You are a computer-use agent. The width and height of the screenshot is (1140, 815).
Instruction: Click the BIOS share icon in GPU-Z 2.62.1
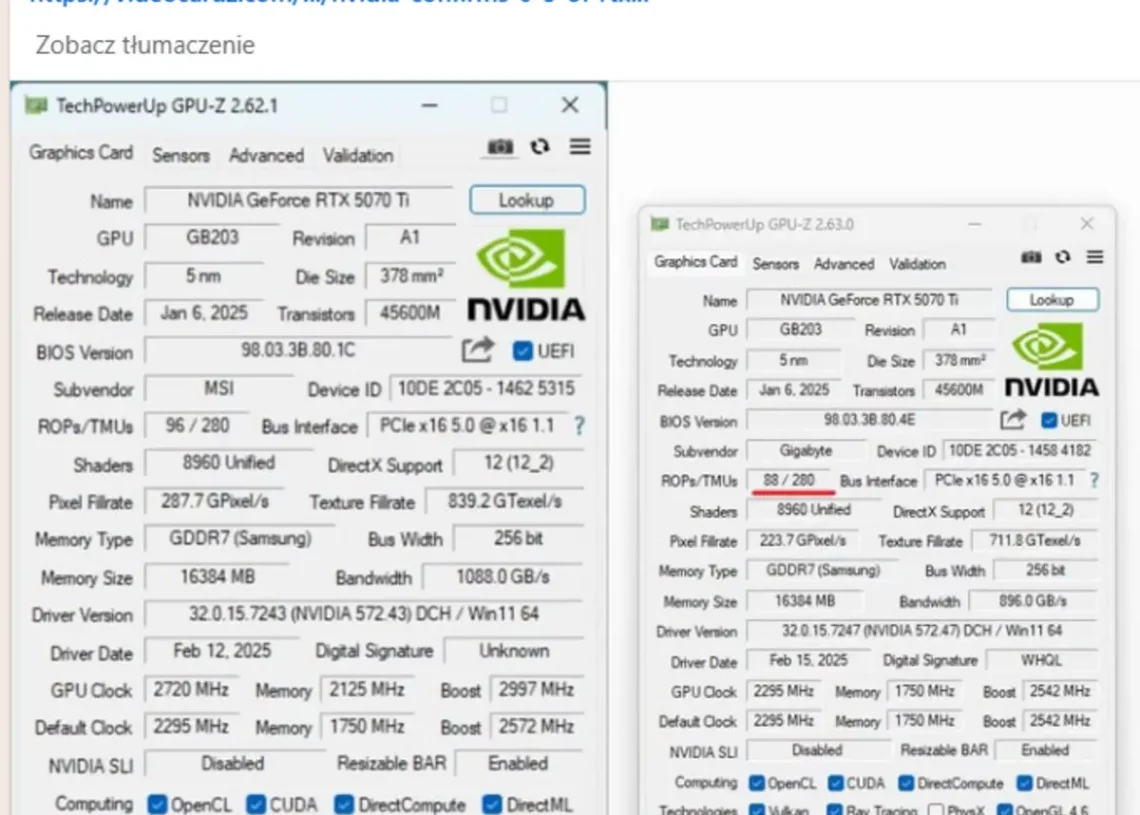tap(478, 350)
